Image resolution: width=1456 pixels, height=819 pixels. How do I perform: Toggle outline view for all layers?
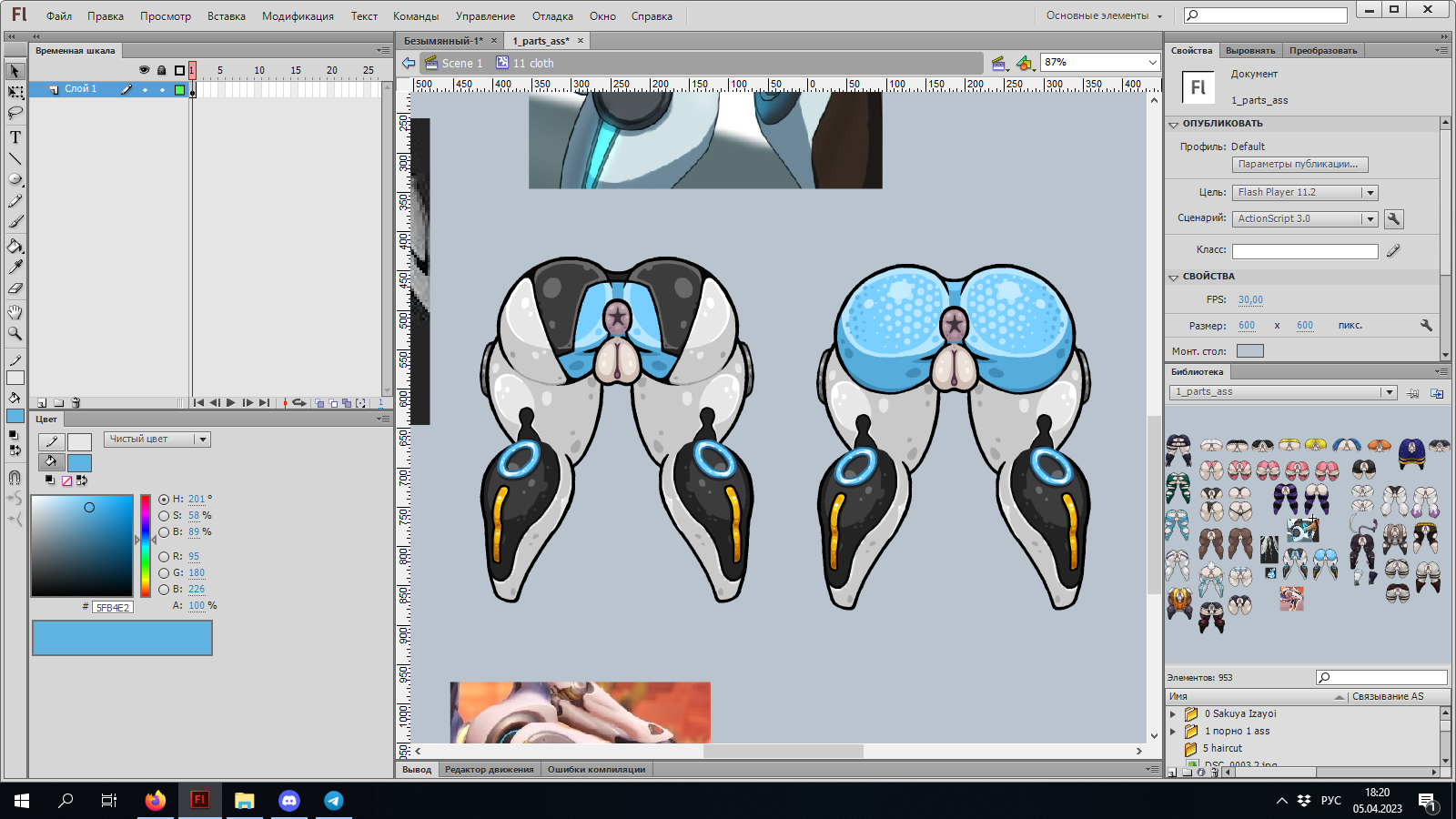(x=179, y=70)
